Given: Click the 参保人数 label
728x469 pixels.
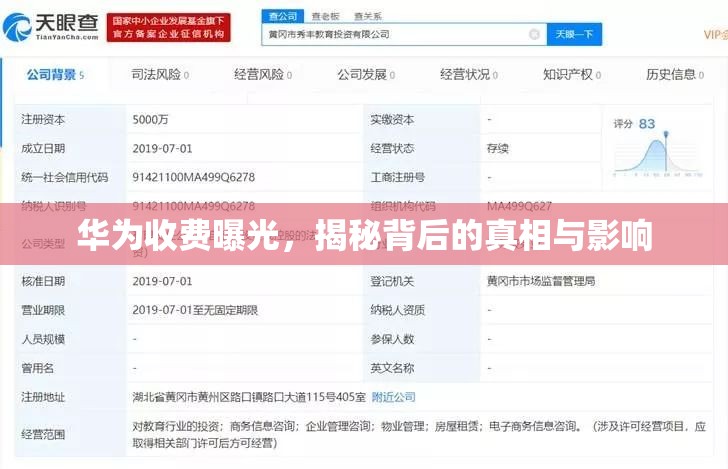Looking at the screenshot, I should point(392,339).
